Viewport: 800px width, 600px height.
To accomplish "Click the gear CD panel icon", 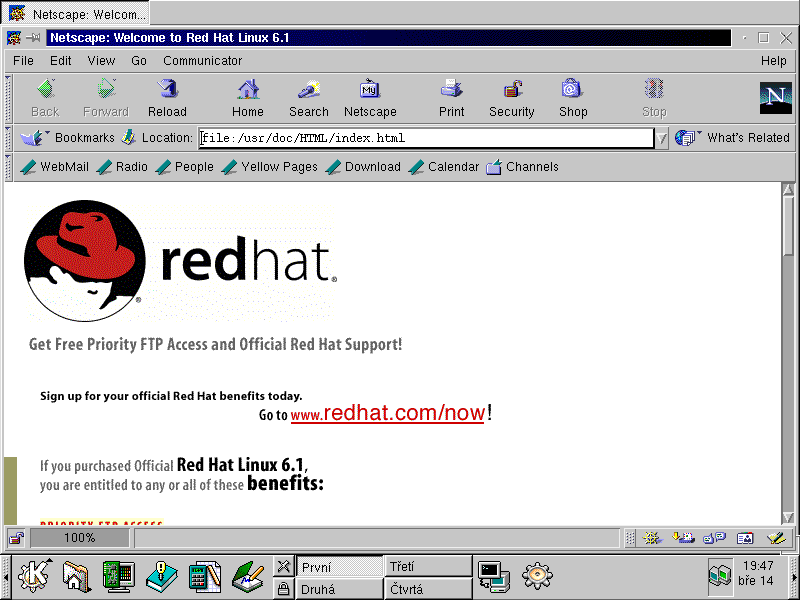I will click(537, 576).
